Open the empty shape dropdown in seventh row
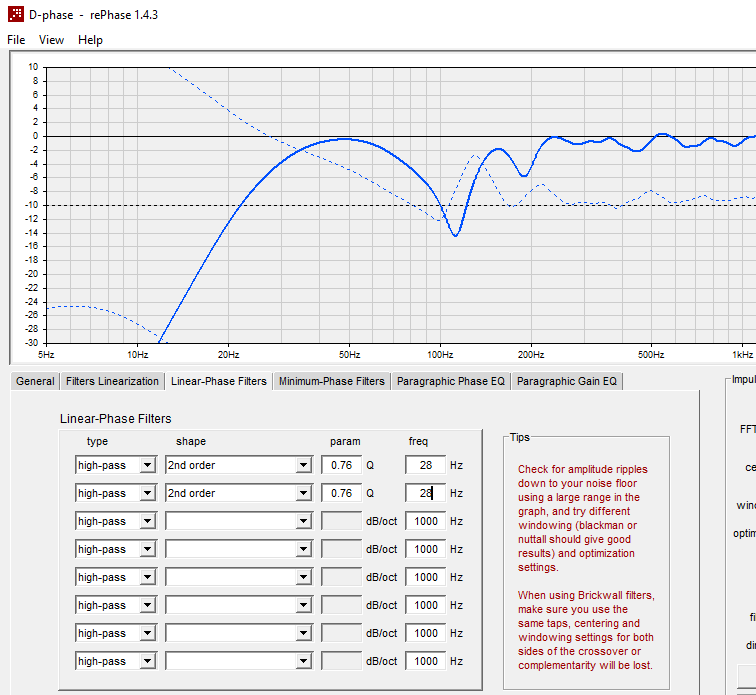This screenshot has width=756, height=695. 239,633
